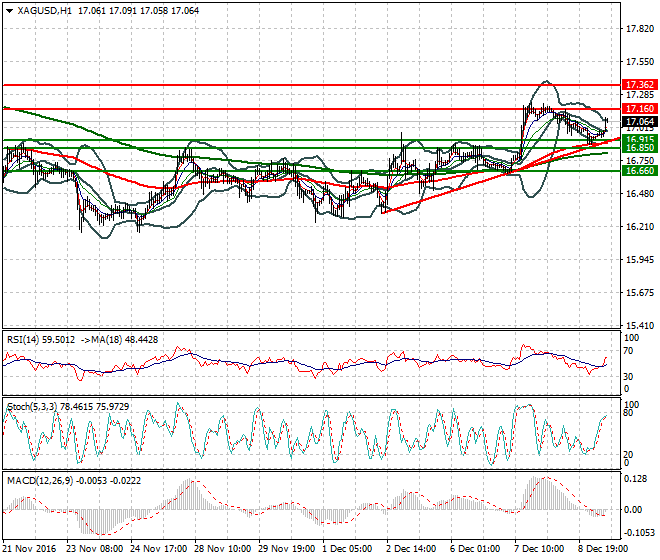
Task: Click the 24 Nov 17:00 time label
Action: click(159, 549)
